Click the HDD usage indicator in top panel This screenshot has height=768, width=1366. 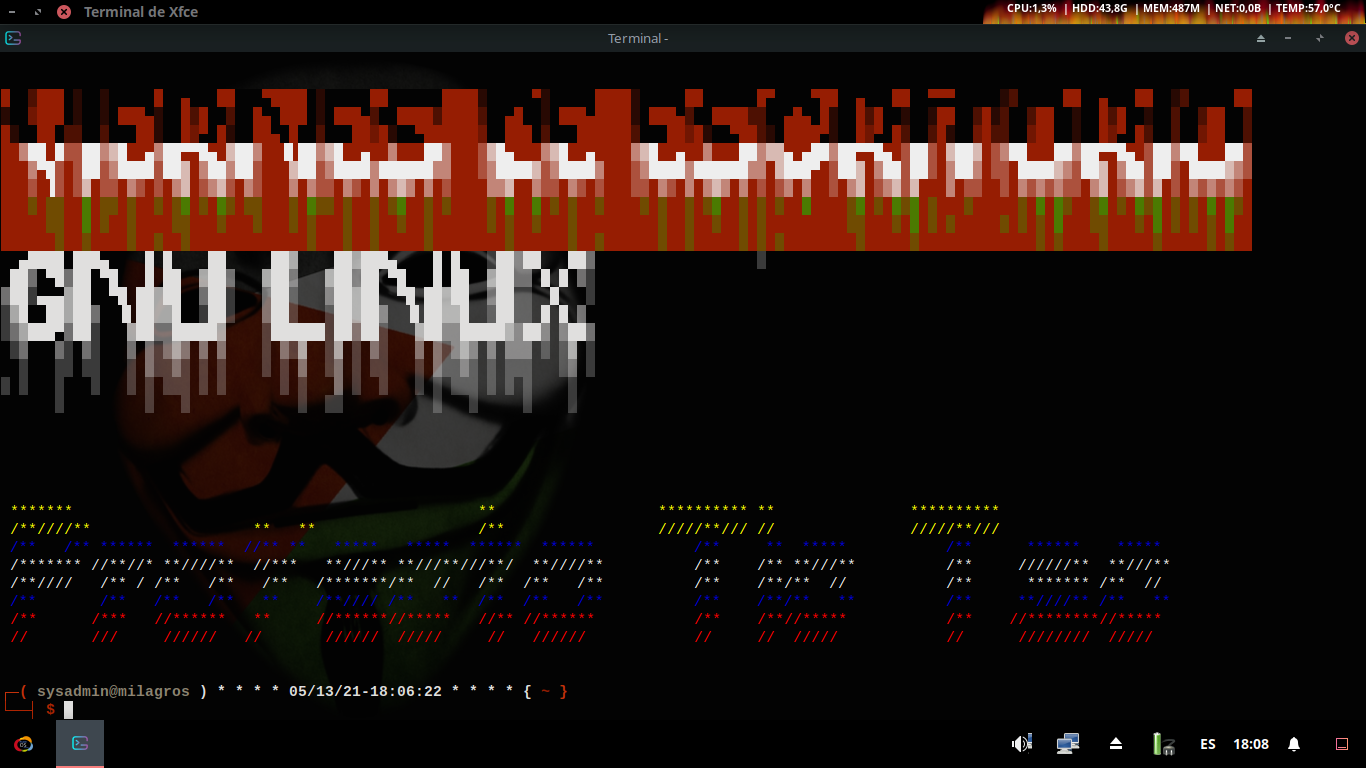pos(1099,8)
